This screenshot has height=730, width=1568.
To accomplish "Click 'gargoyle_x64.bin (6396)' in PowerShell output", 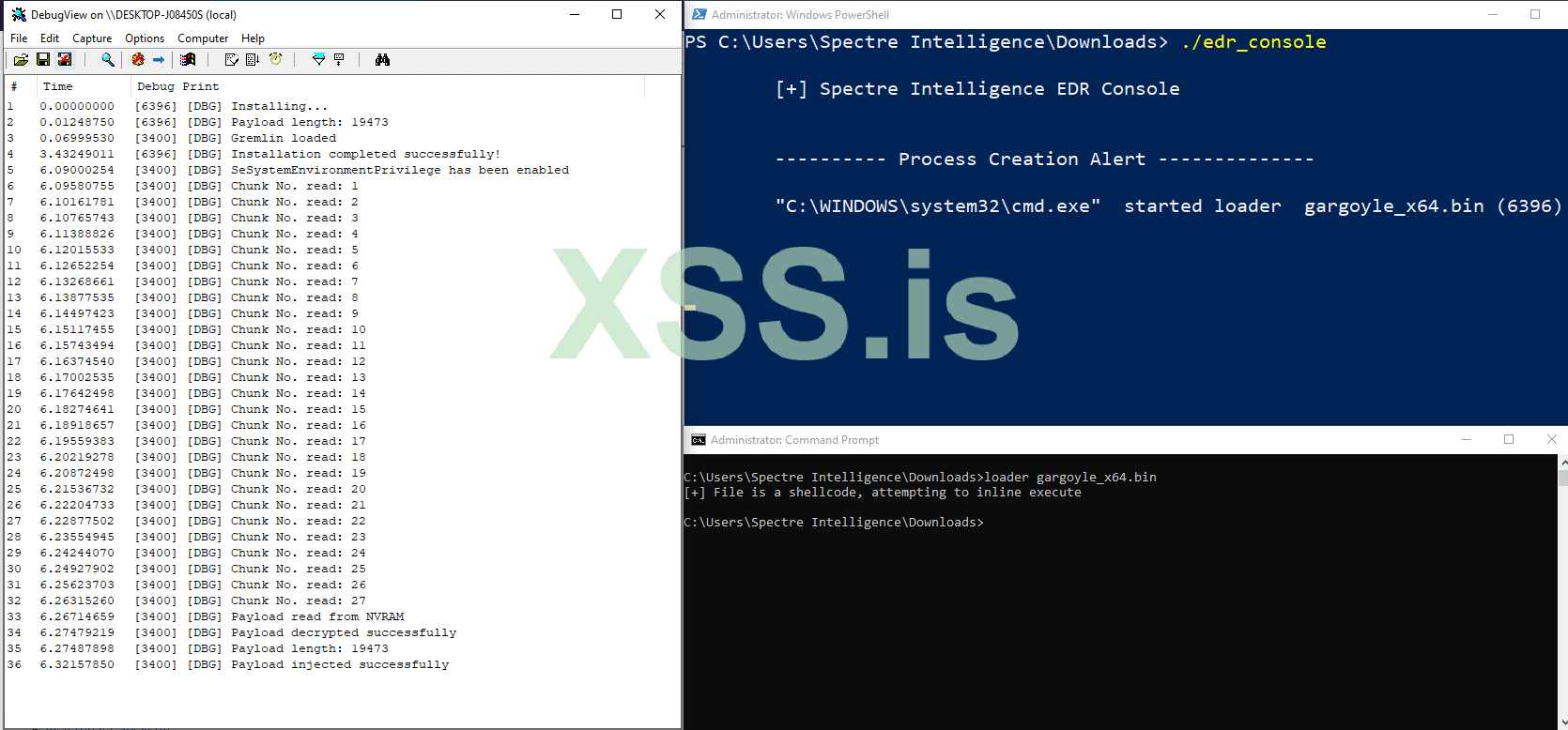I will click(x=1433, y=206).
